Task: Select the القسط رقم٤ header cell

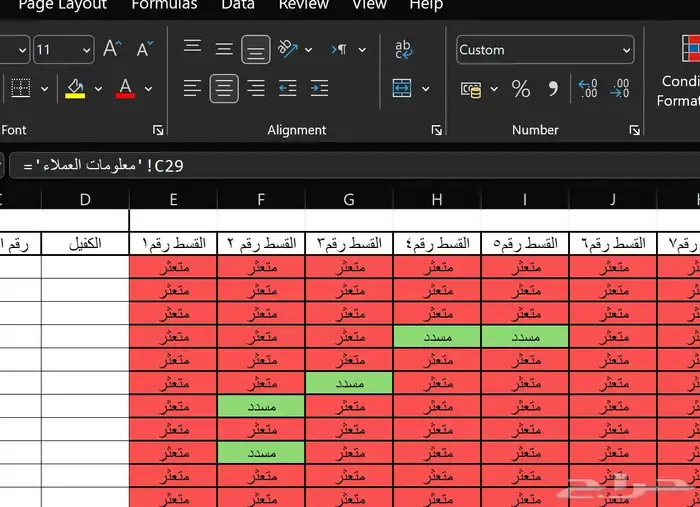Action: [437, 244]
